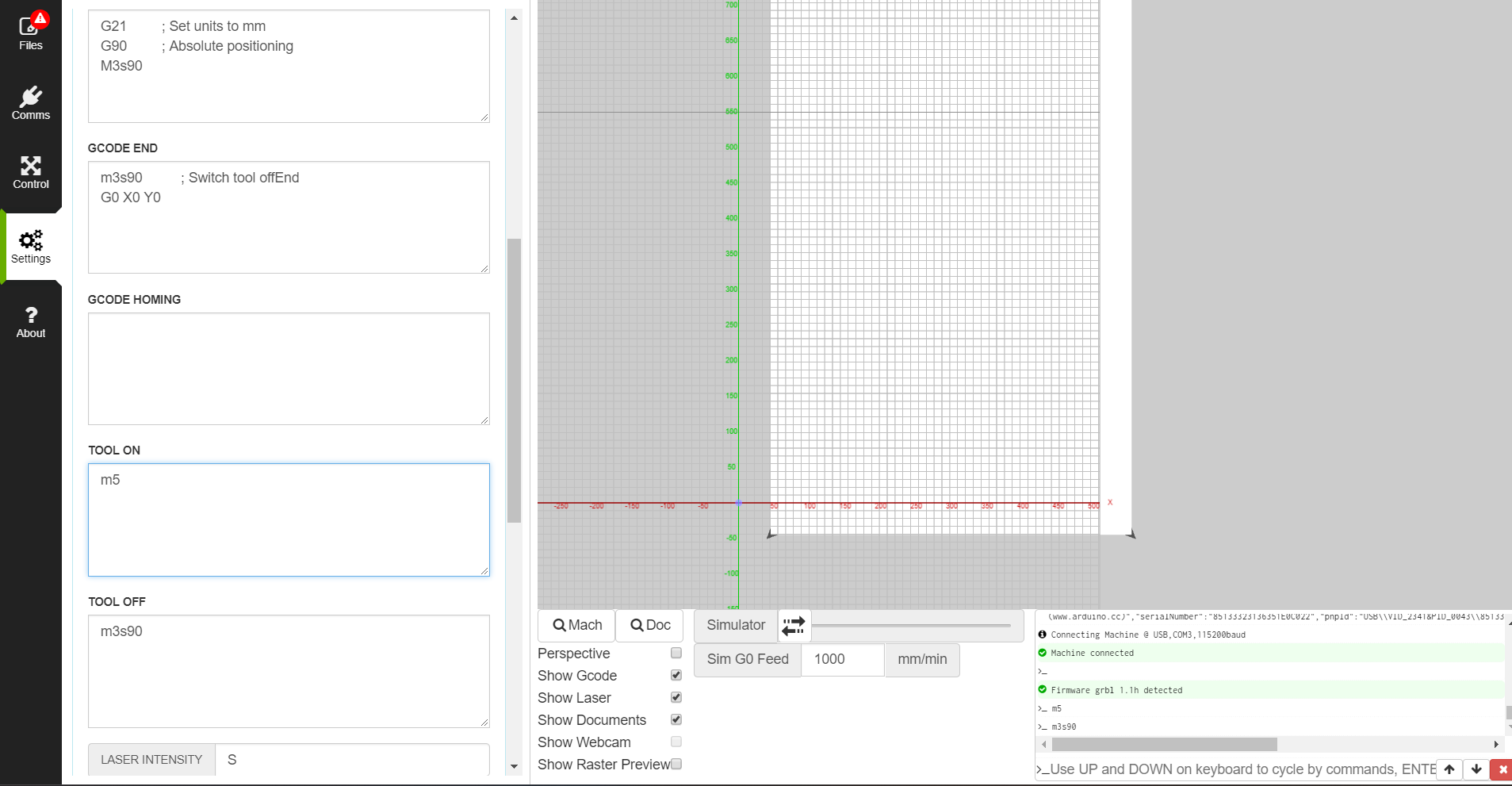1512x786 pixels.
Task: Disable the Show Gcode checkbox
Action: coord(676,676)
